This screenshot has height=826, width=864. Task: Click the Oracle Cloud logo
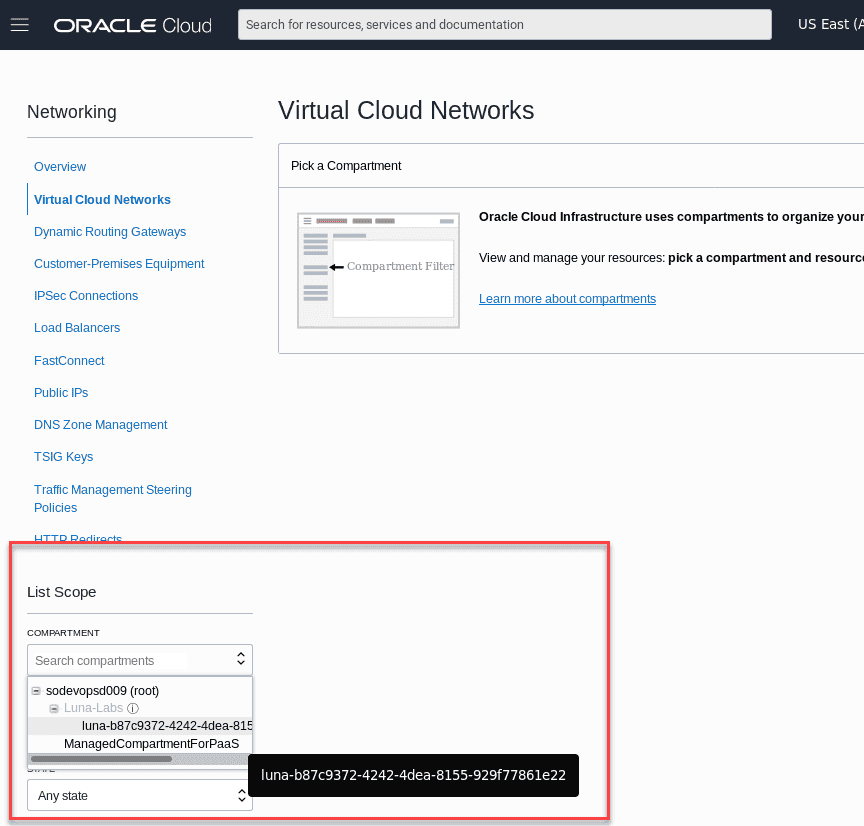coord(131,24)
